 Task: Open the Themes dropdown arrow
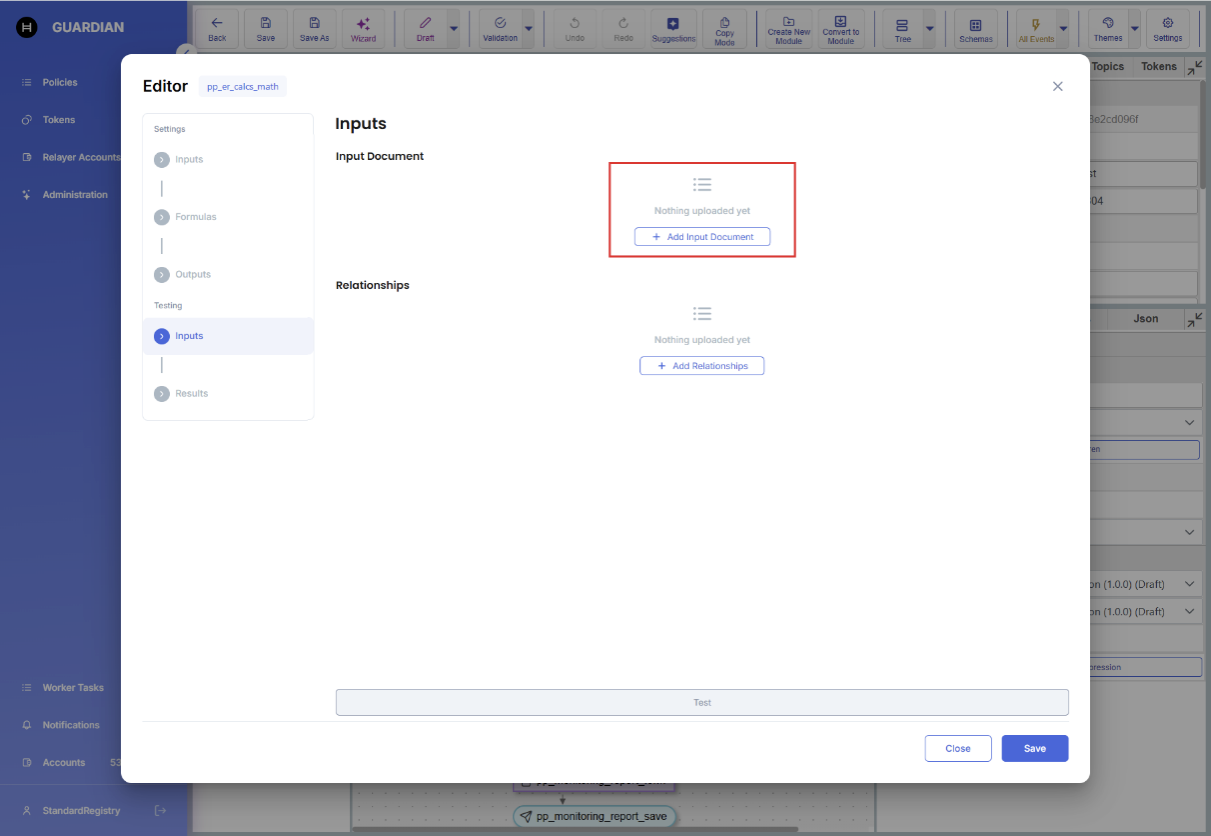[x=1134, y=29]
